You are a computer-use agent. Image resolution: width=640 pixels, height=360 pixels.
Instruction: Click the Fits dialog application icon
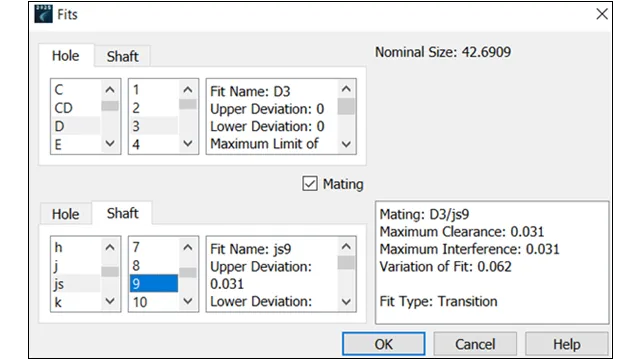43,14
